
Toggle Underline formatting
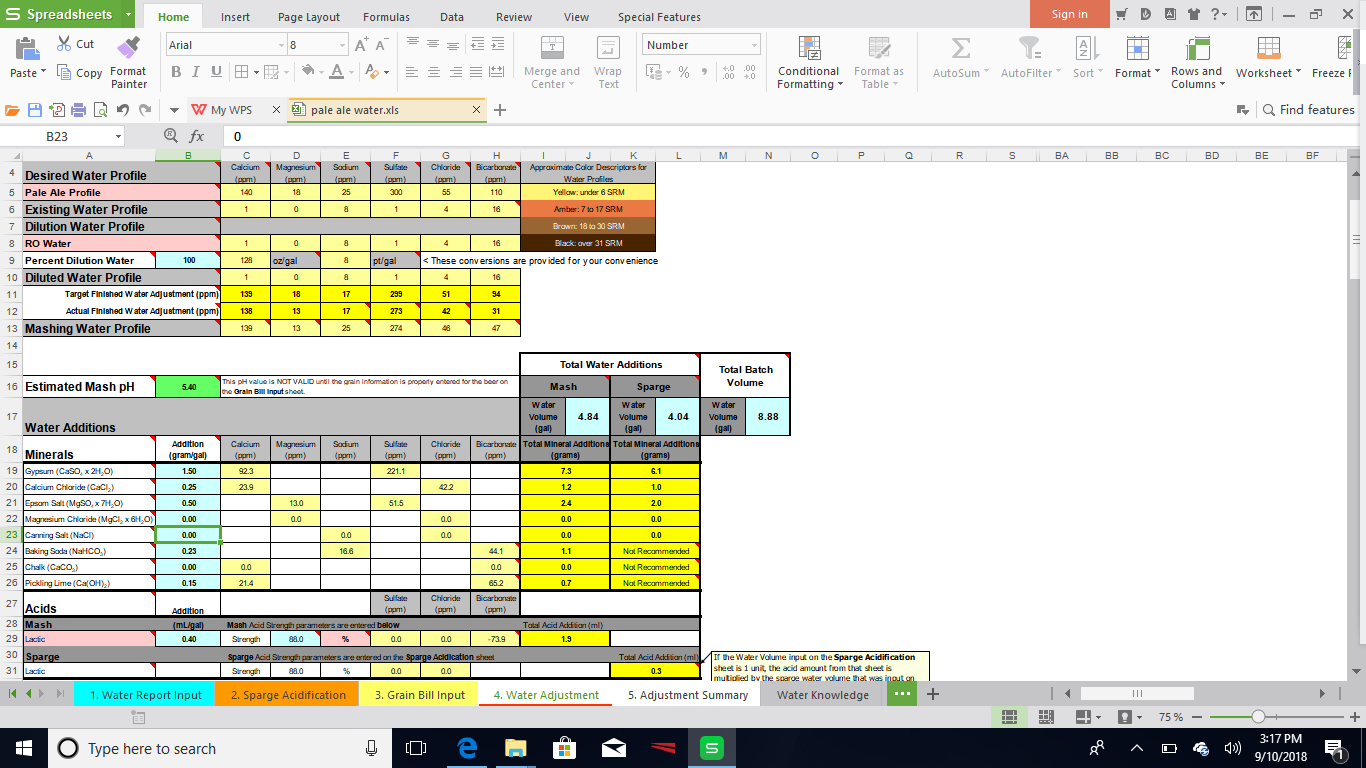[218, 72]
